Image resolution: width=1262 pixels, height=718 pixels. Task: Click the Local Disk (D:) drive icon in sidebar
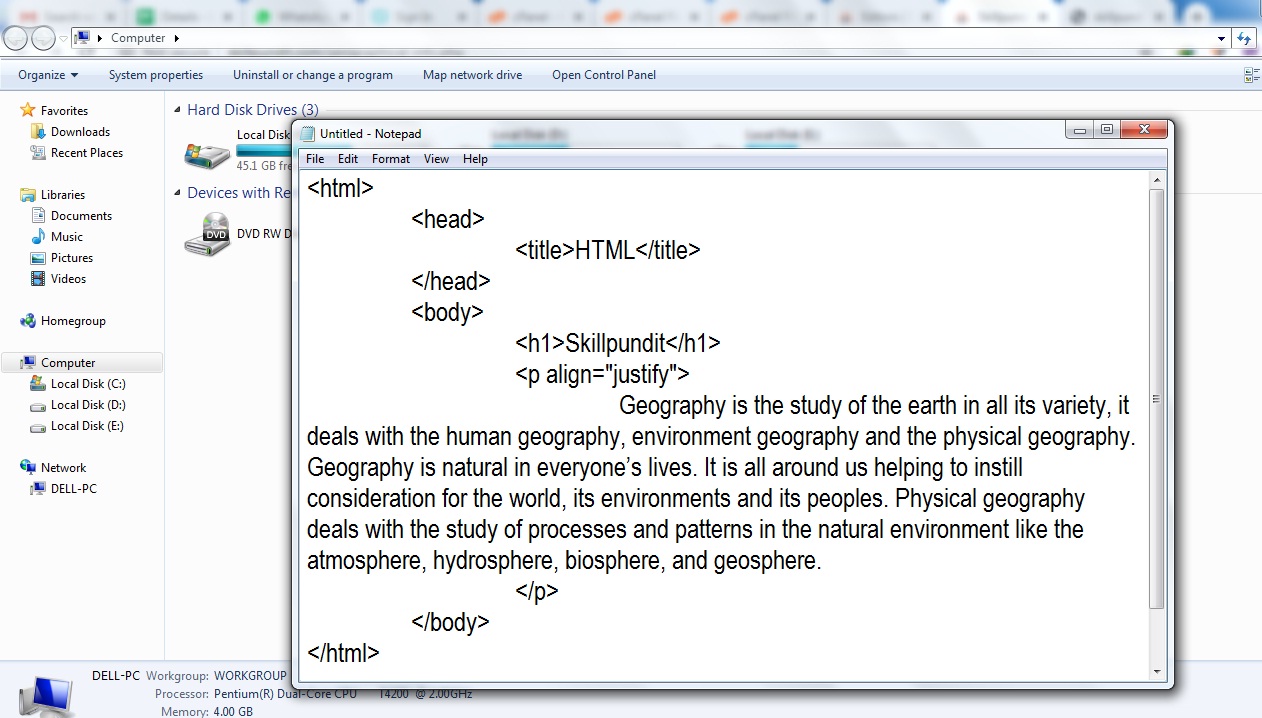(x=38, y=405)
